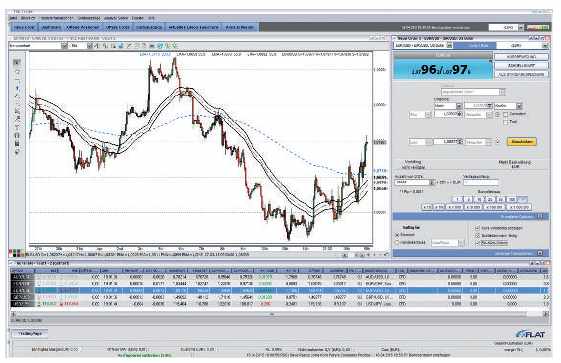The image size is (561, 363).
Task: Select the highlighted blue row in quotes table
Action: click(x=279, y=290)
